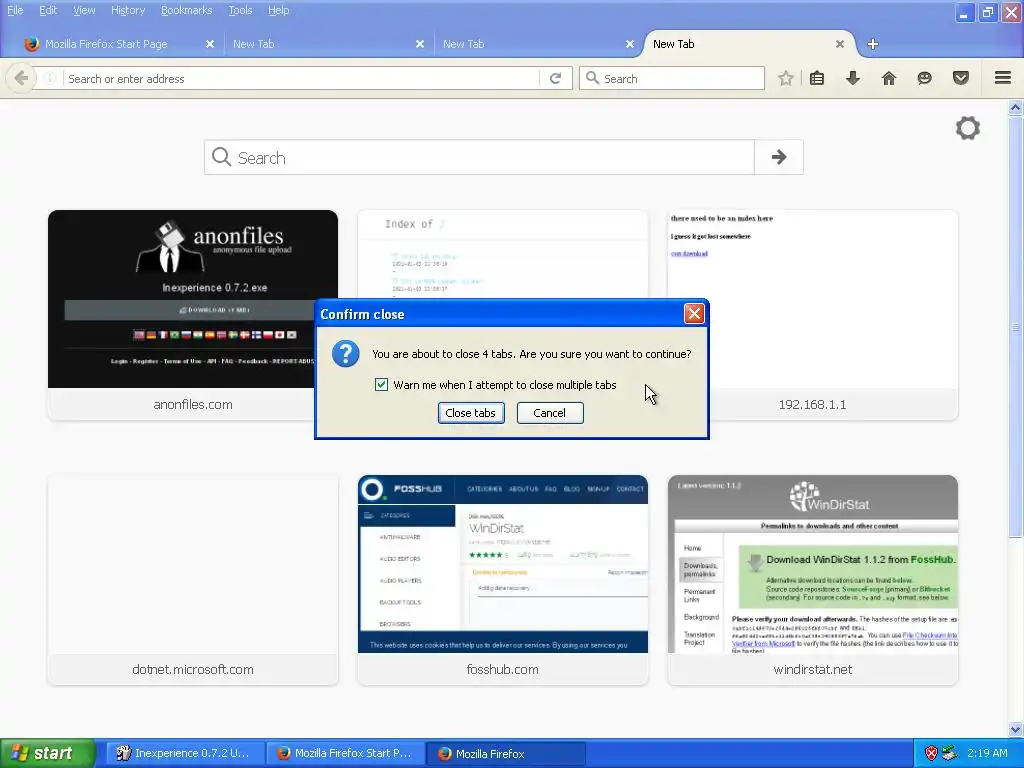Show your bookmarks list icon
The height and width of the screenshot is (768, 1024).
(817, 78)
